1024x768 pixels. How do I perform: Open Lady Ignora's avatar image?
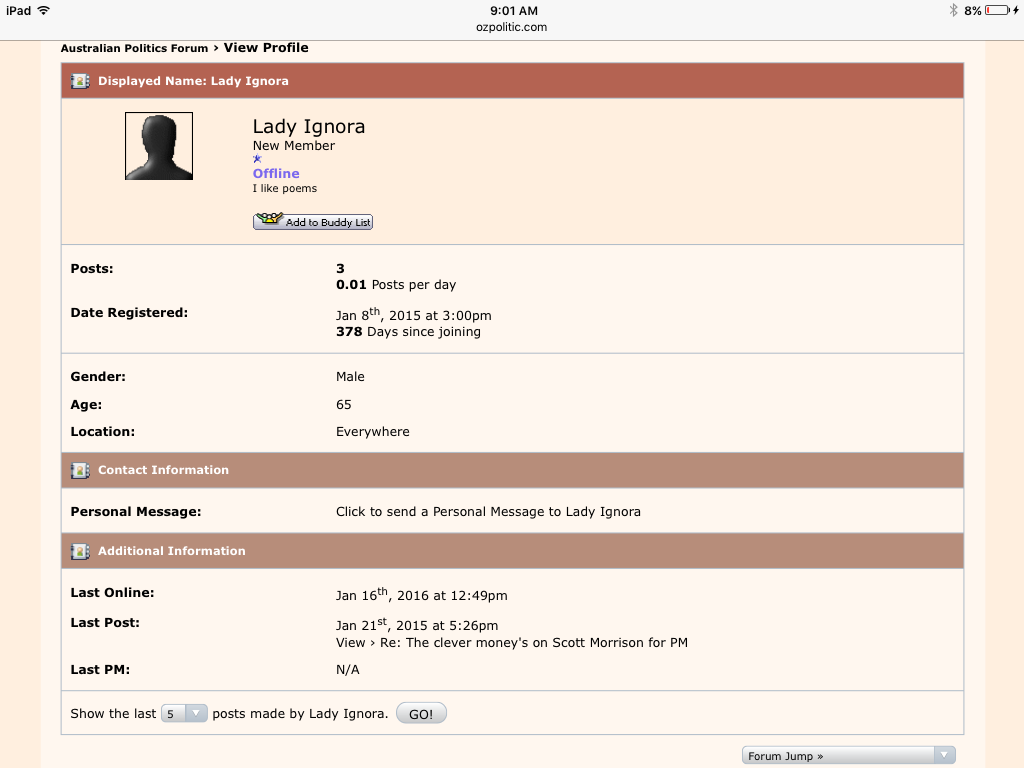tap(159, 146)
